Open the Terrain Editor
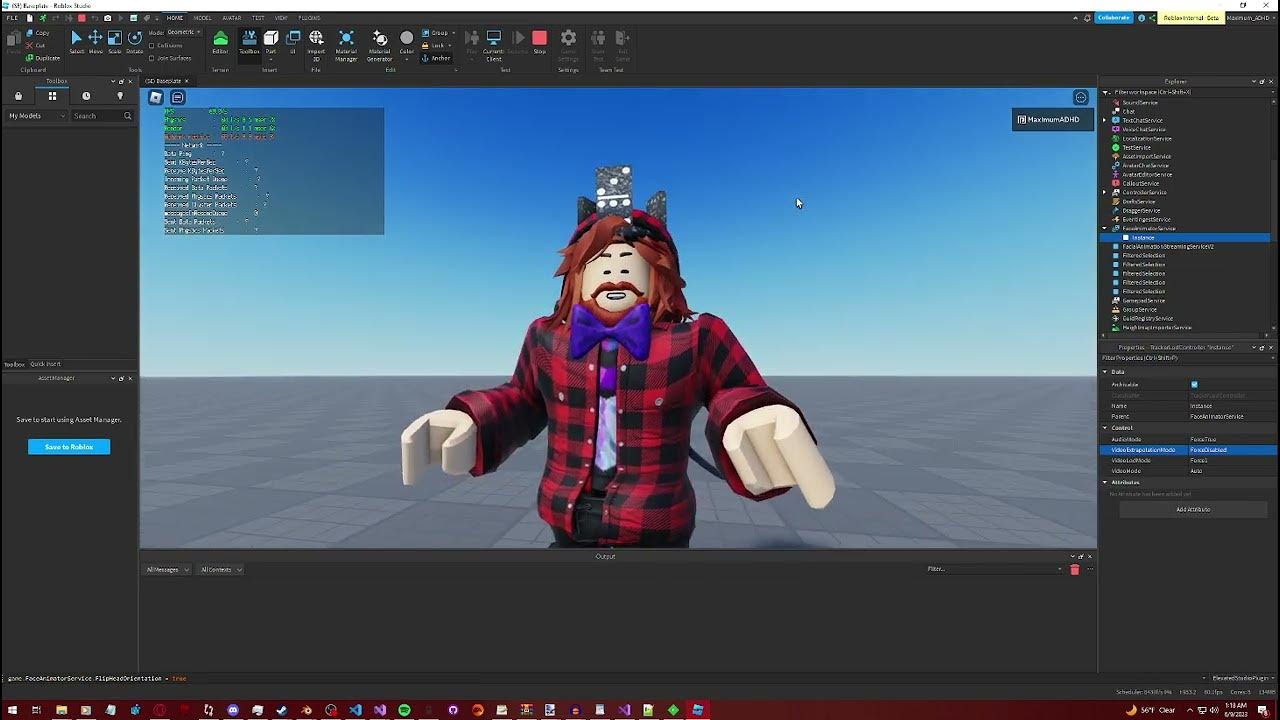This screenshot has height=720, width=1280. [x=221, y=41]
